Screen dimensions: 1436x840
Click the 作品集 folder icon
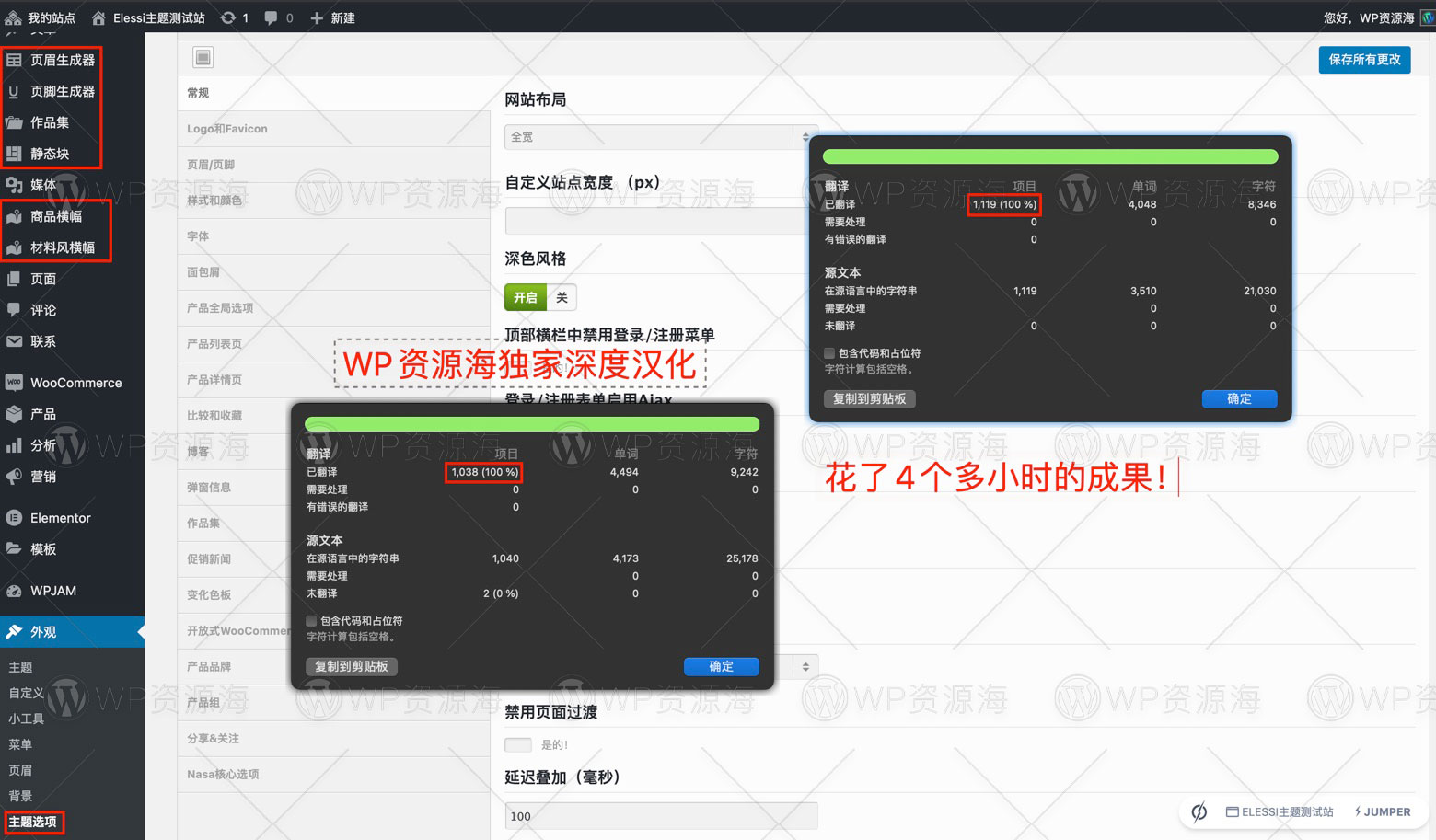coord(14,122)
